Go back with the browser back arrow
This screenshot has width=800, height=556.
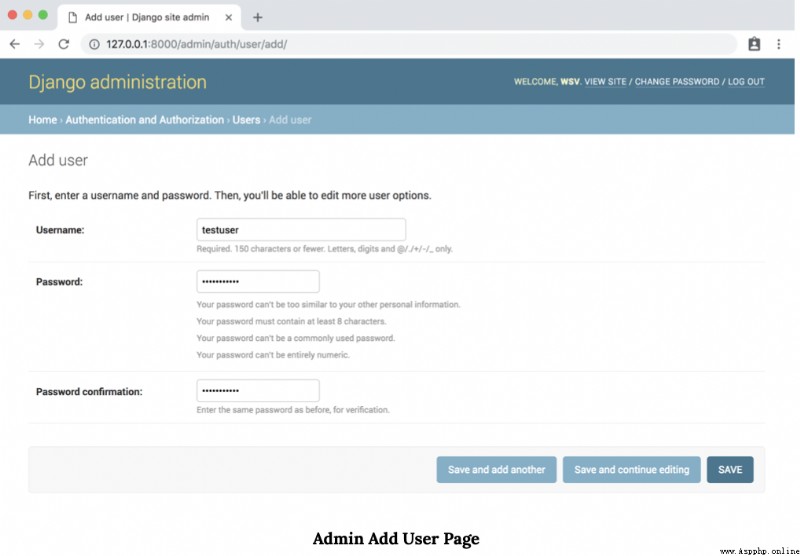pos(15,44)
